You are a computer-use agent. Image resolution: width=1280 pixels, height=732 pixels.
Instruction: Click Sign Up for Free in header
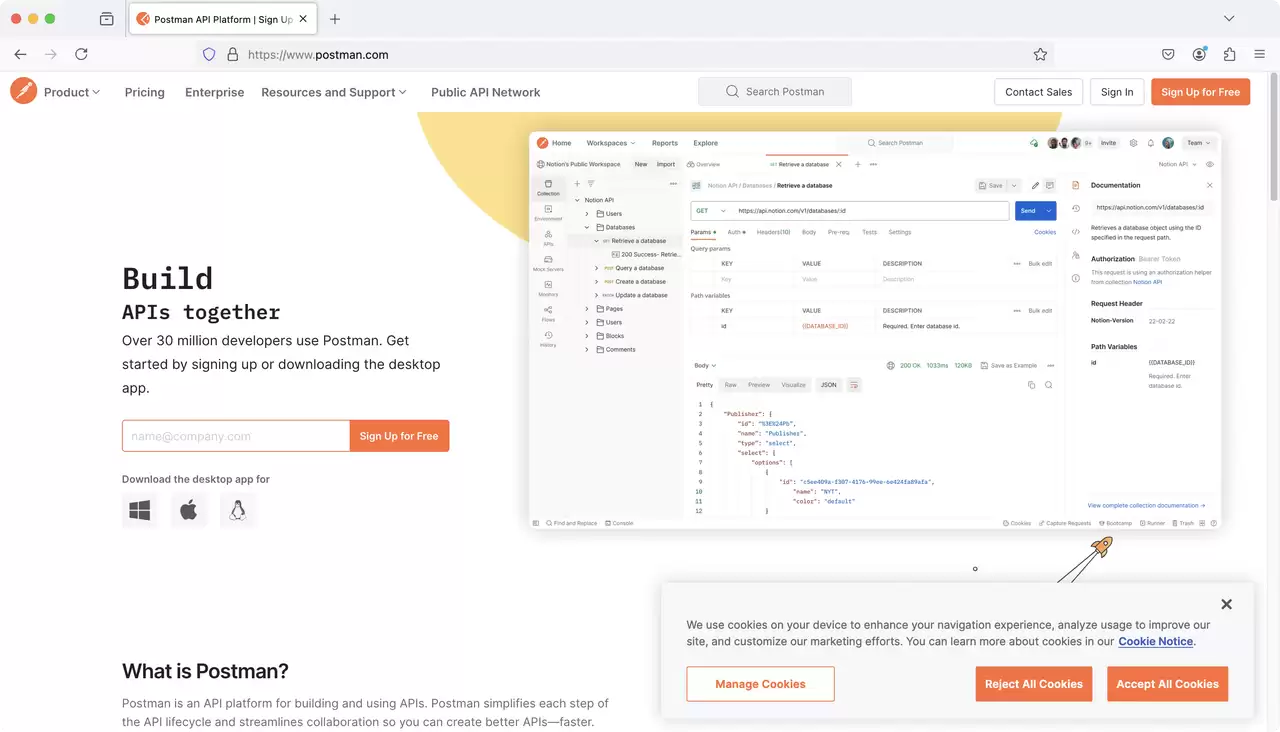coord(1200,92)
